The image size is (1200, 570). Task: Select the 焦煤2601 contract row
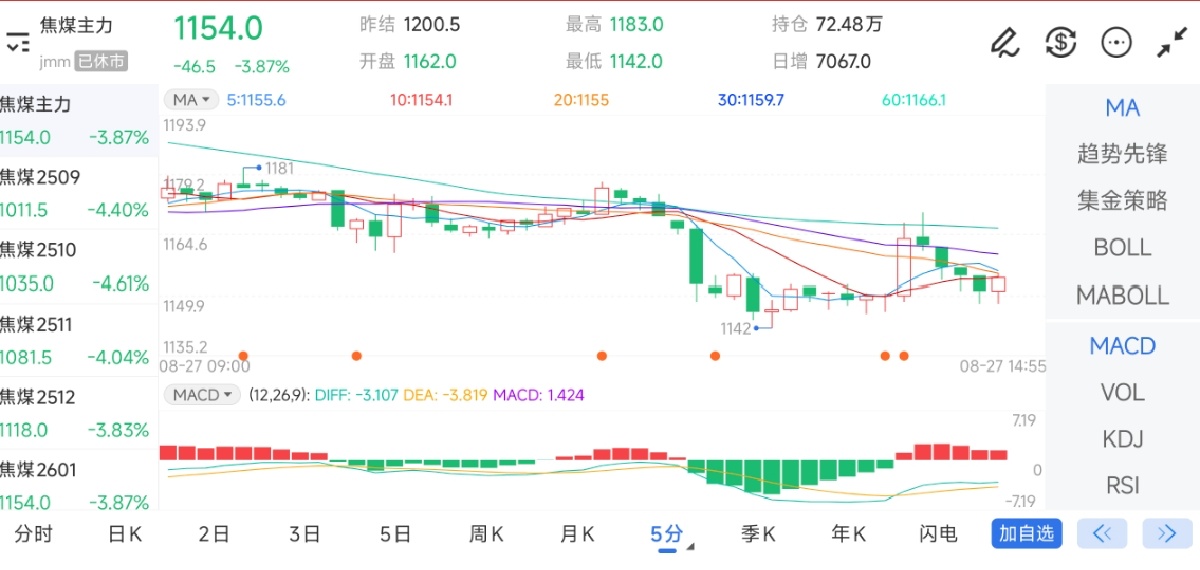79,485
